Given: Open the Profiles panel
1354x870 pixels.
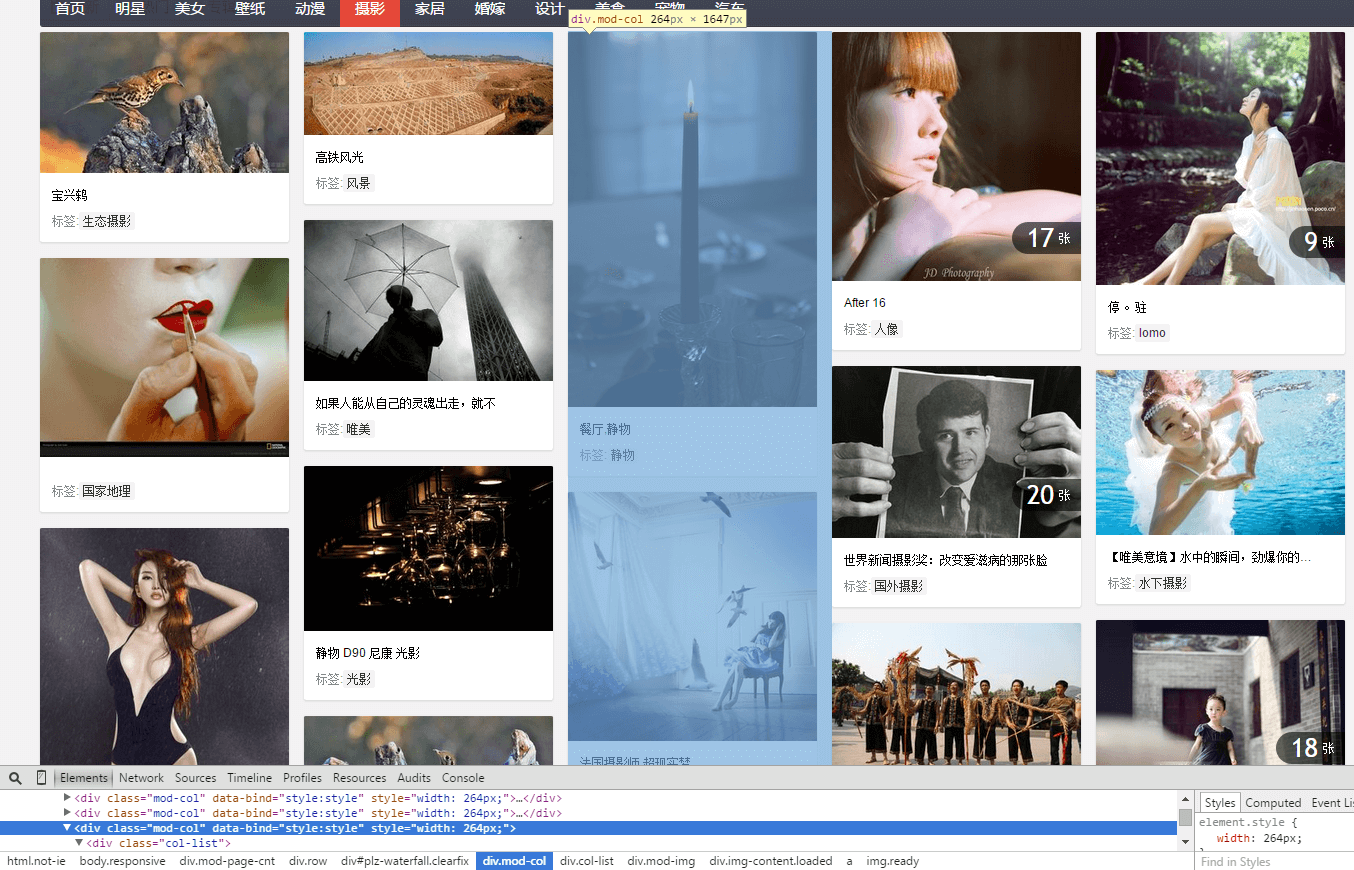Looking at the screenshot, I should [302, 778].
